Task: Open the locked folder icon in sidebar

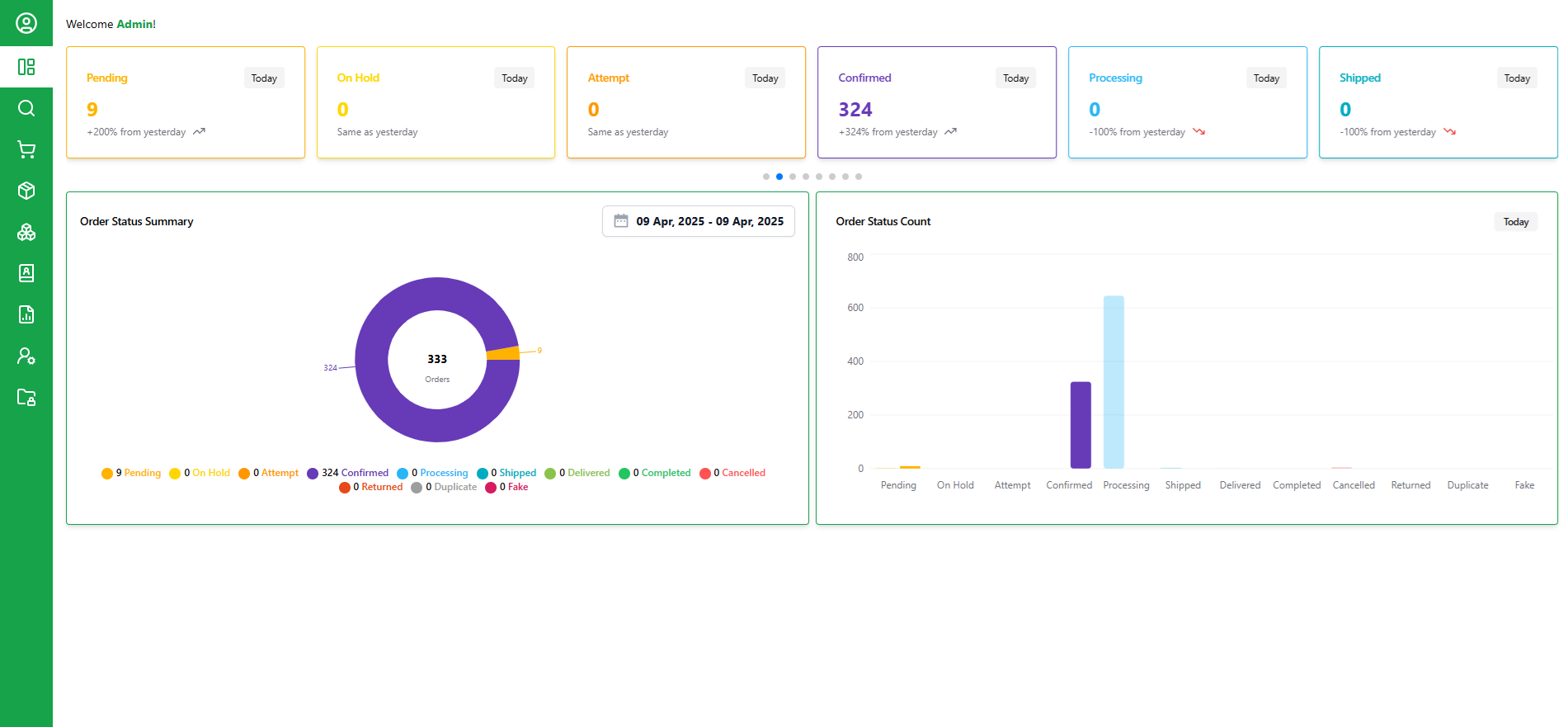Action: [x=26, y=397]
